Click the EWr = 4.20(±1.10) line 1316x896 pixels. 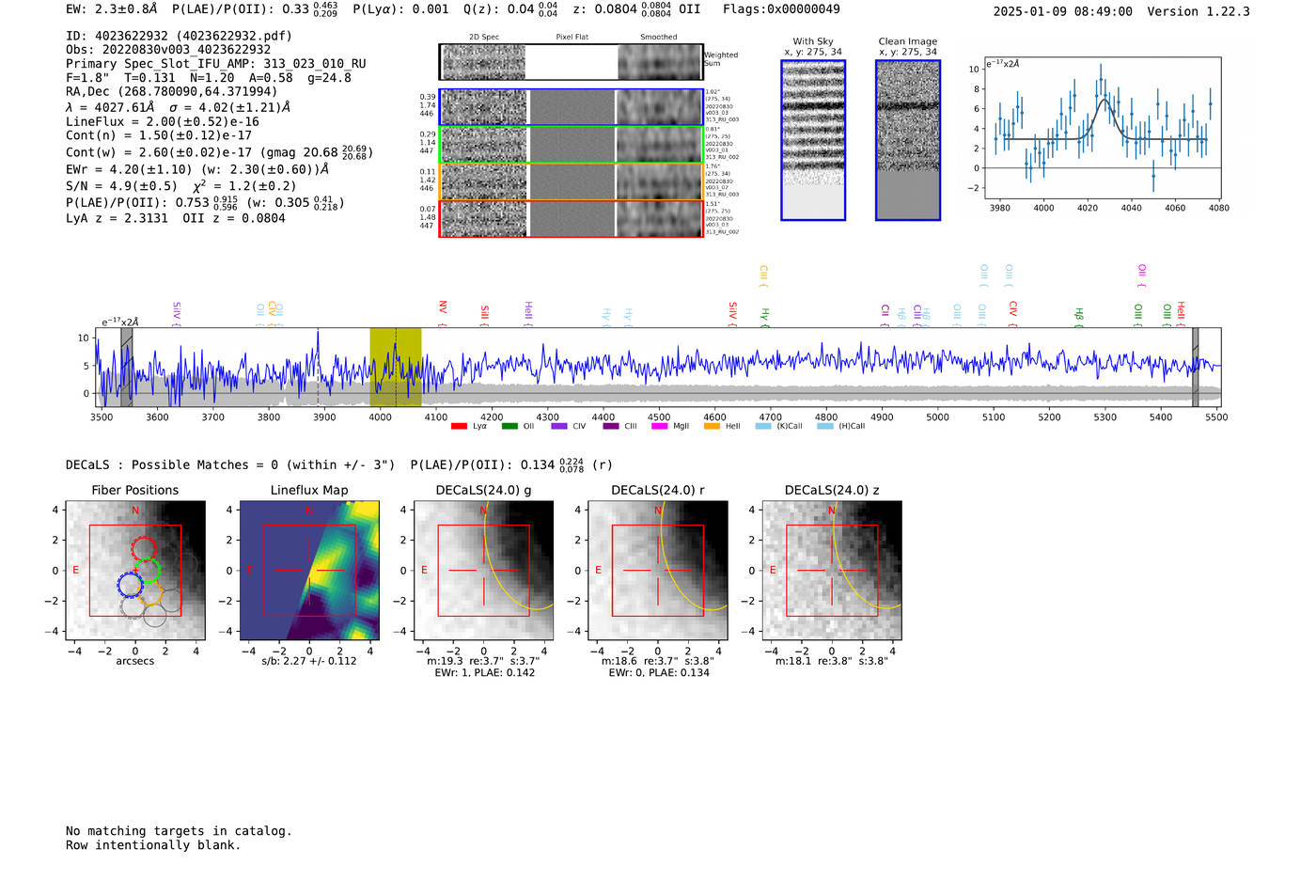coord(197,169)
